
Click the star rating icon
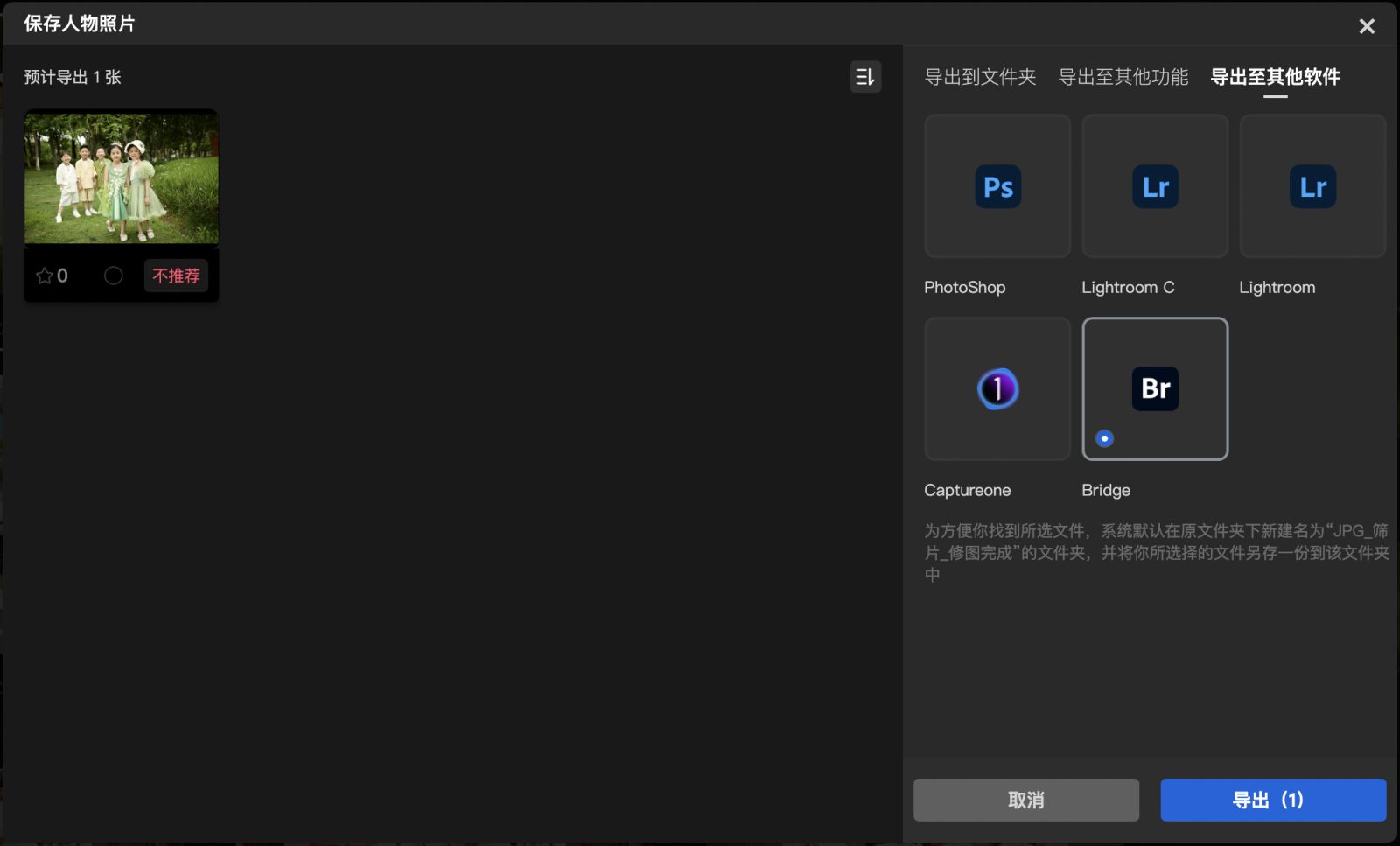pyautogui.click(x=45, y=276)
